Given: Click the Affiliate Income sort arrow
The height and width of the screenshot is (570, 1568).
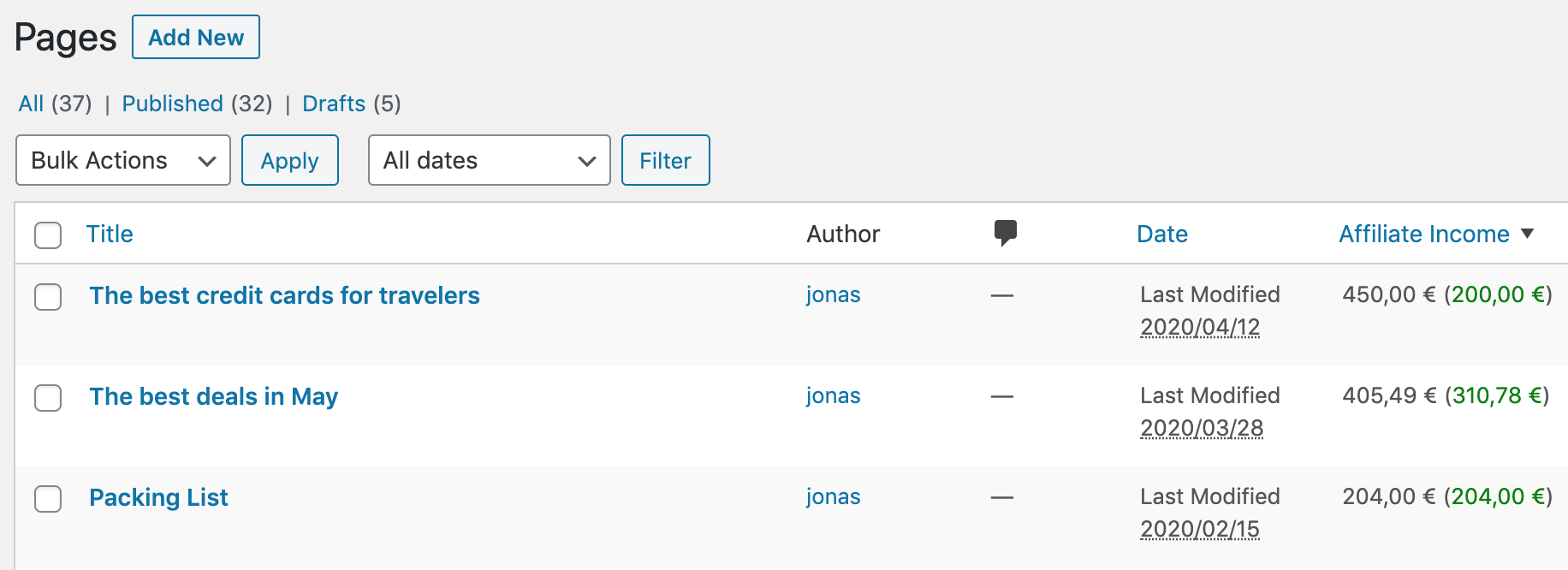Looking at the screenshot, I should (x=1528, y=234).
